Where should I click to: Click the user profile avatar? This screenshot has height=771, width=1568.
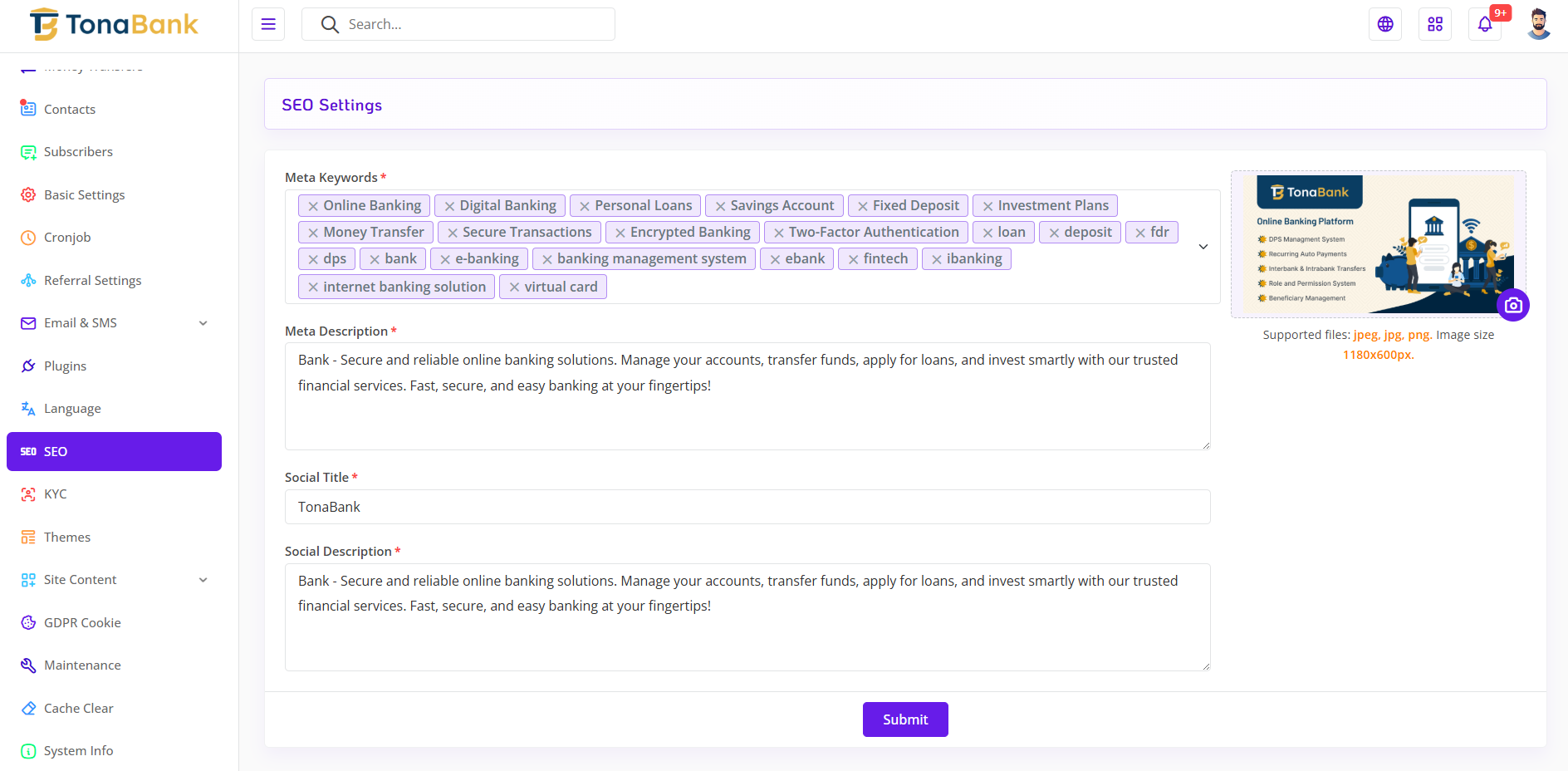pyautogui.click(x=1538, y=24)
